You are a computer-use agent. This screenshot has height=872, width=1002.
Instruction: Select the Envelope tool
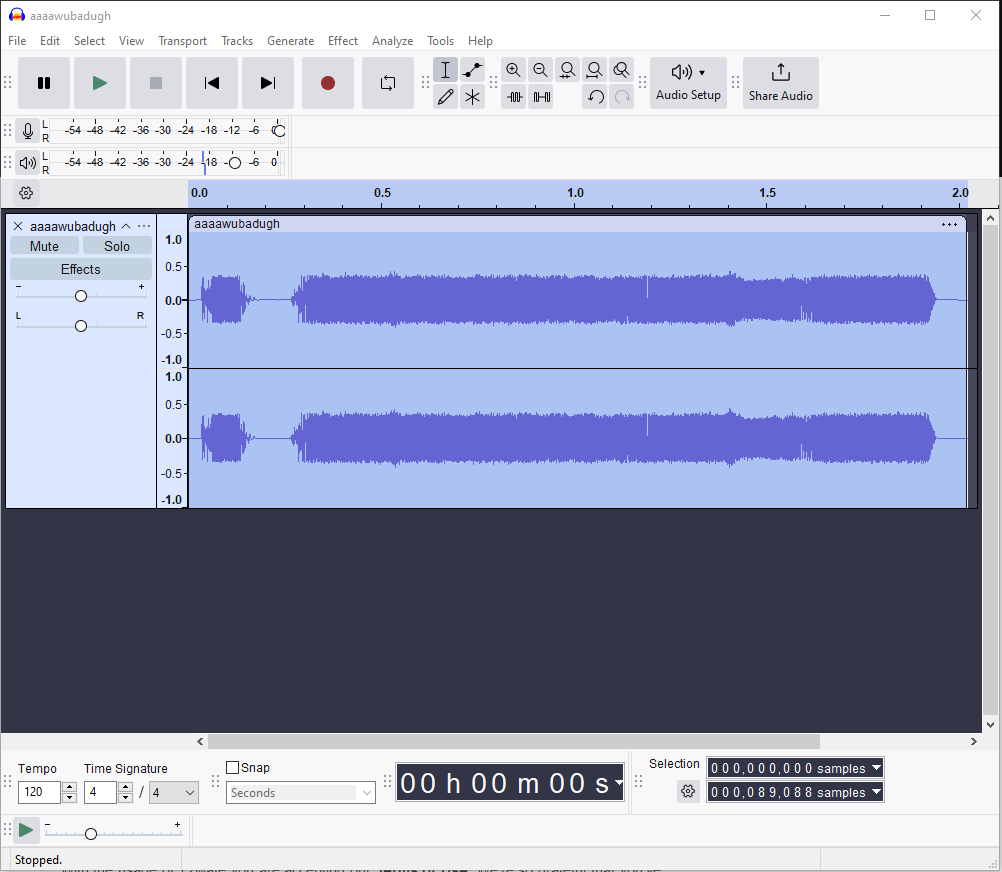pyautogui.click(x=473, y=70)
